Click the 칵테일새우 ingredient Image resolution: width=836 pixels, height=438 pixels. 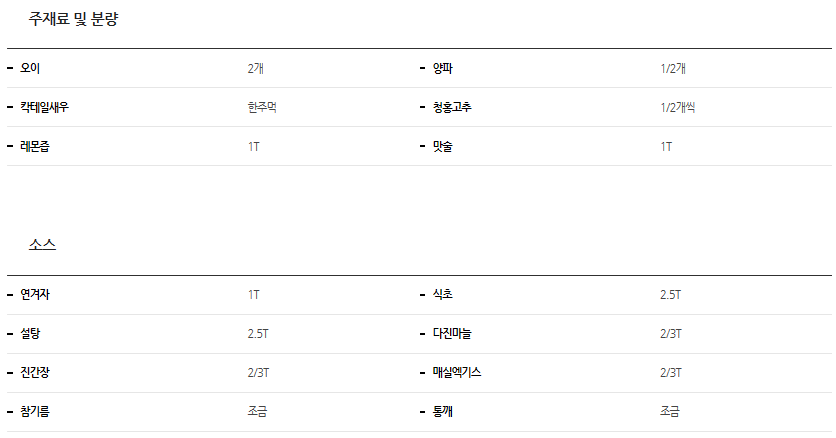pyautogui.click(x=45, y=108)
